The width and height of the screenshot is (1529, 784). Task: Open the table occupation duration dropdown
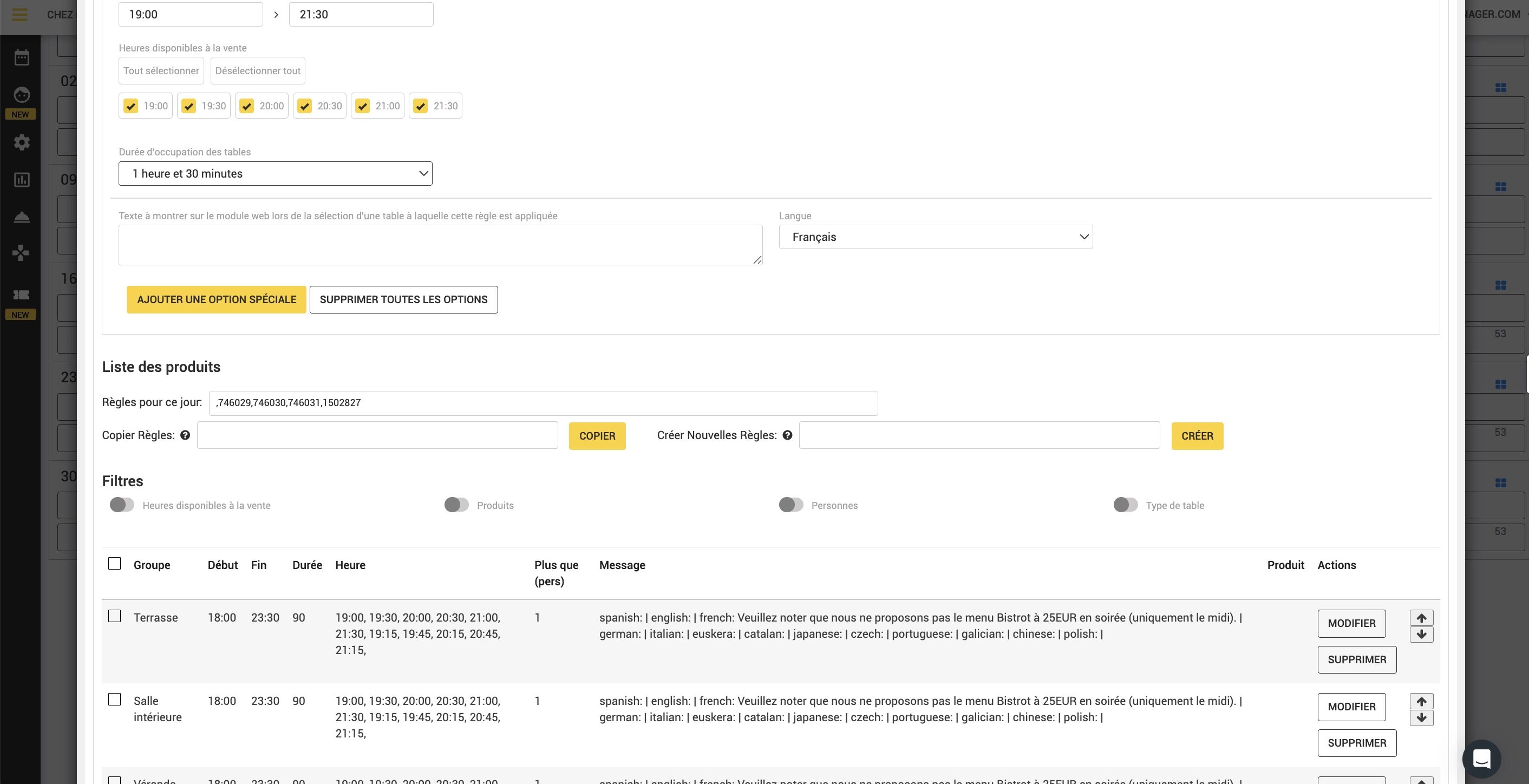(276, 174)
